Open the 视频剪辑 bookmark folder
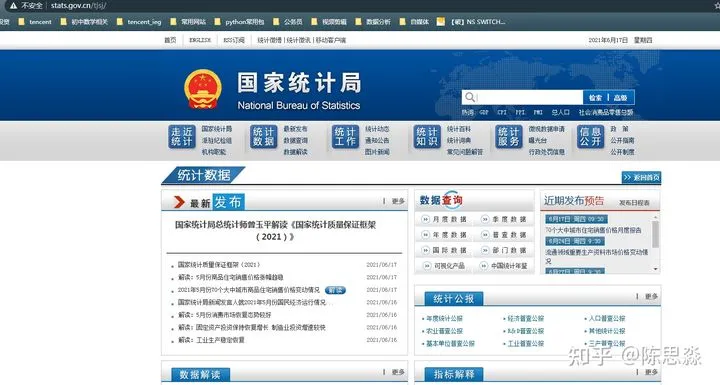720x385 pixels. [328, 22]
